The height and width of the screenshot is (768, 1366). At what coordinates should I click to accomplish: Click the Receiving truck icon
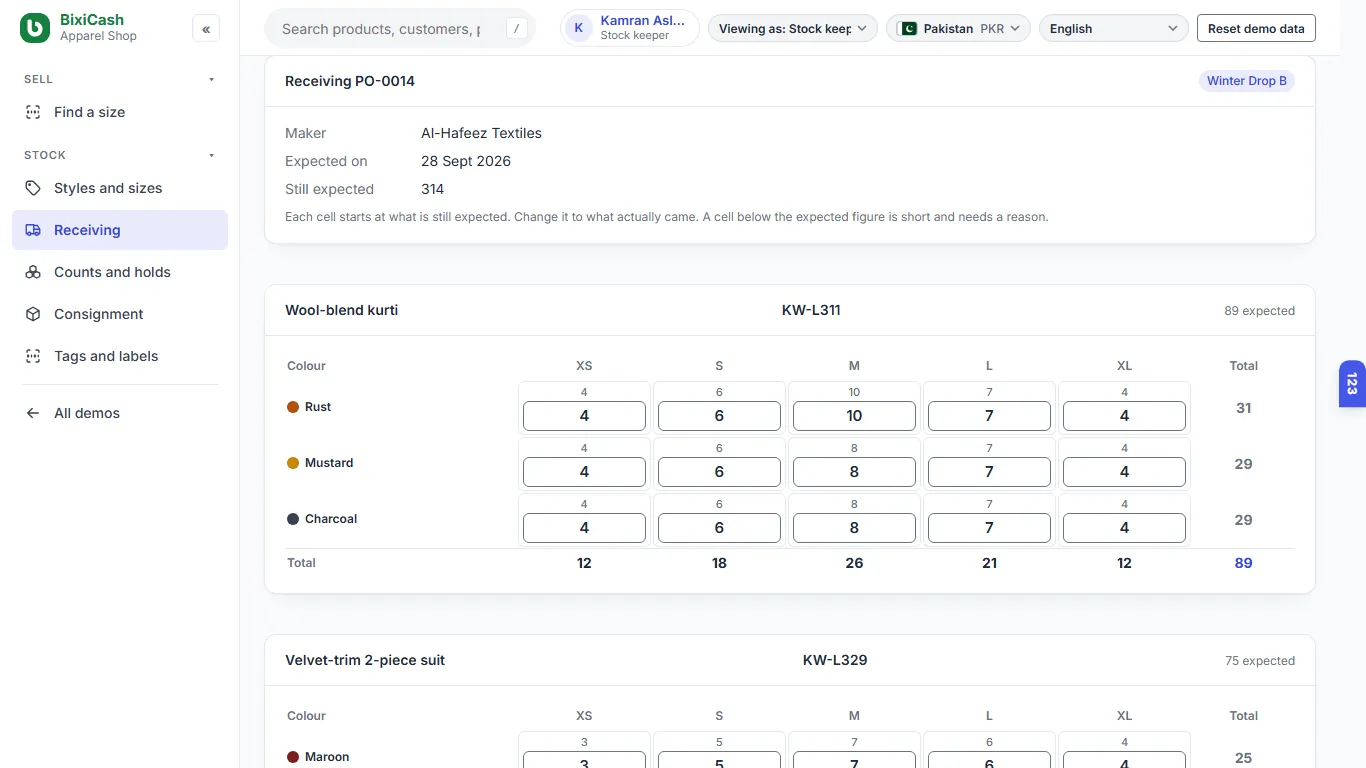tap(33, 230)
